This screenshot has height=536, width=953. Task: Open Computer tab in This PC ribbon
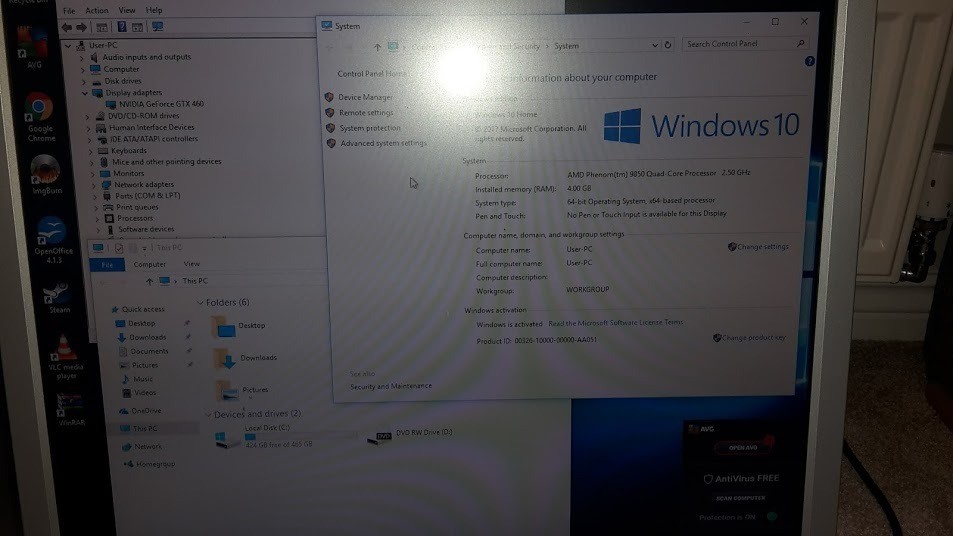150,264
